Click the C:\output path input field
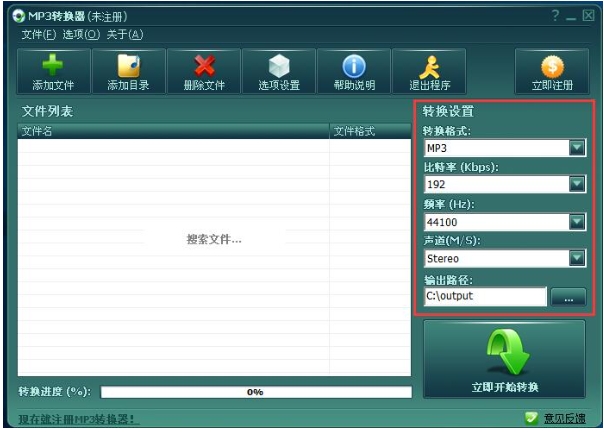Image resolution: width=604 pixels, height=432 pixels. tap(485, 296)
